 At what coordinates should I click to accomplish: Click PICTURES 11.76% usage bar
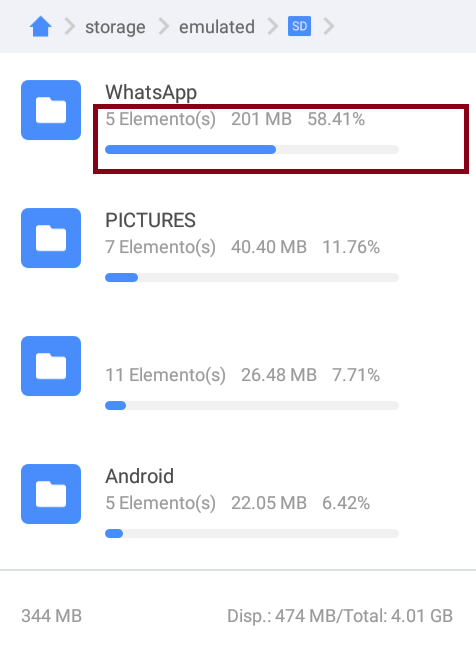coord(252,277)
